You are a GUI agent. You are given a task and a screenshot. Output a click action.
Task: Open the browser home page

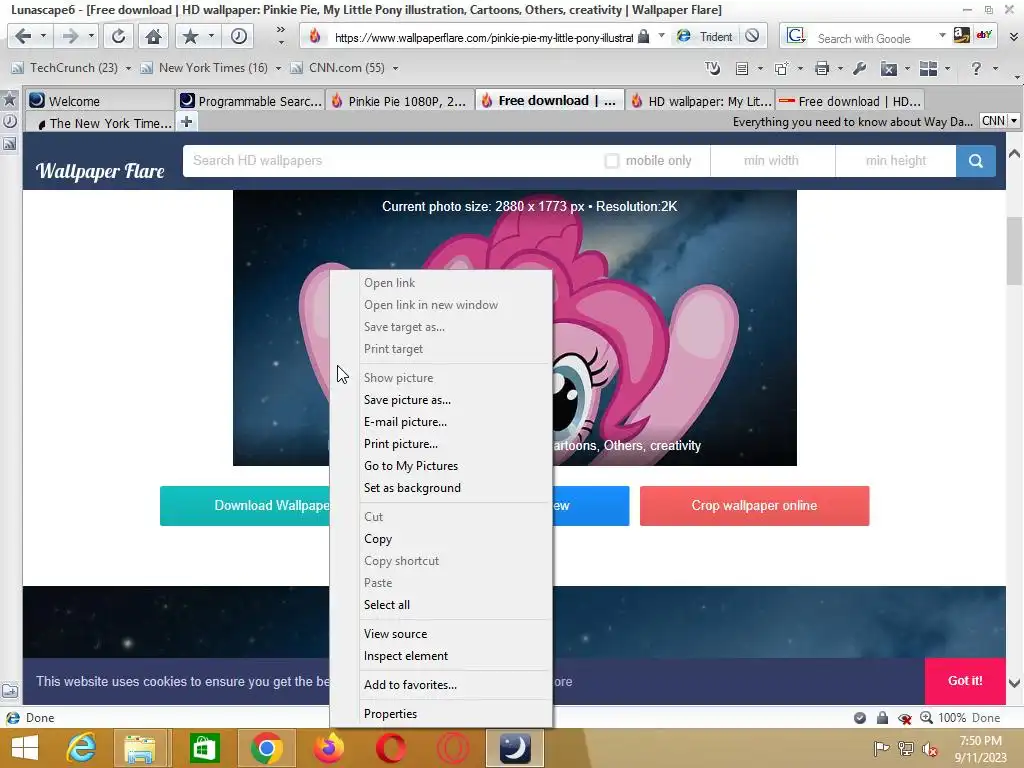(153, 36)
